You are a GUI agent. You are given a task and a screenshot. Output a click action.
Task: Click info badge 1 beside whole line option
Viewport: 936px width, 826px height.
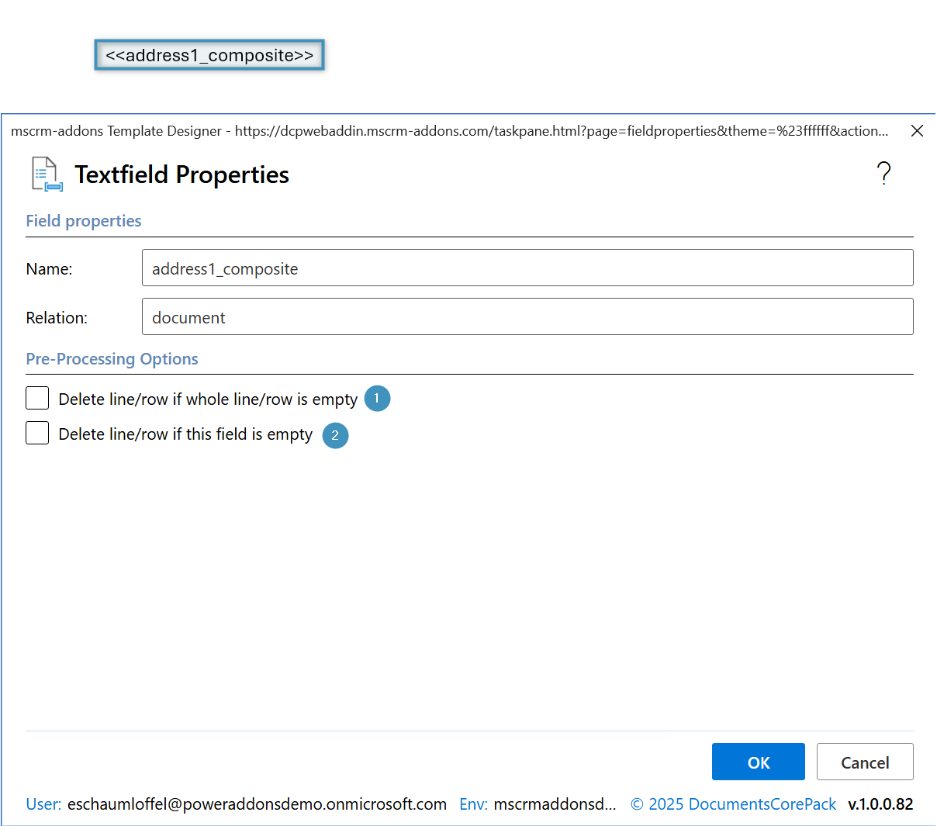pyautogui.click(x=377, y=399)
